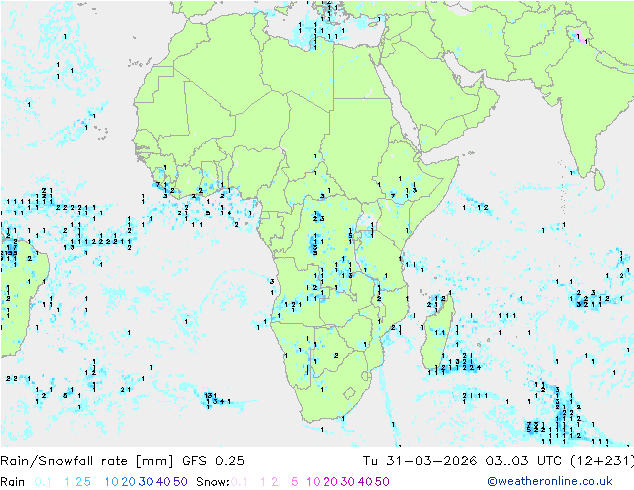Pick the 50 value in the Rain legend
The height and width of the screenshot is (490, 634).
click(x=180, y=482)
